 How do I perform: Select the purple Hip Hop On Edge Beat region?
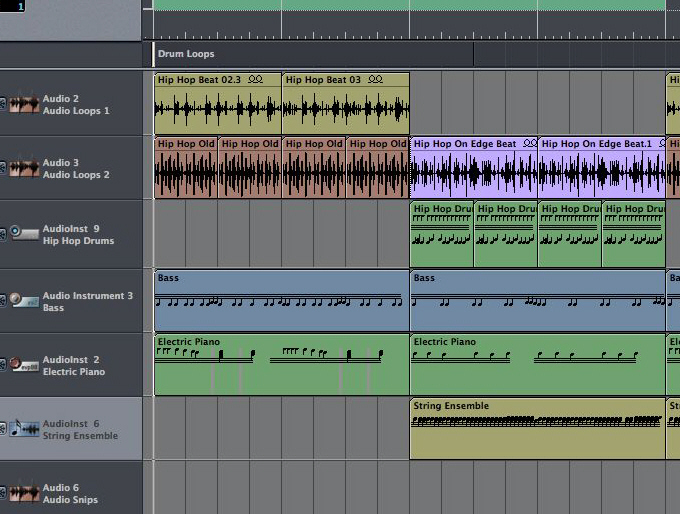pos(474,167)
